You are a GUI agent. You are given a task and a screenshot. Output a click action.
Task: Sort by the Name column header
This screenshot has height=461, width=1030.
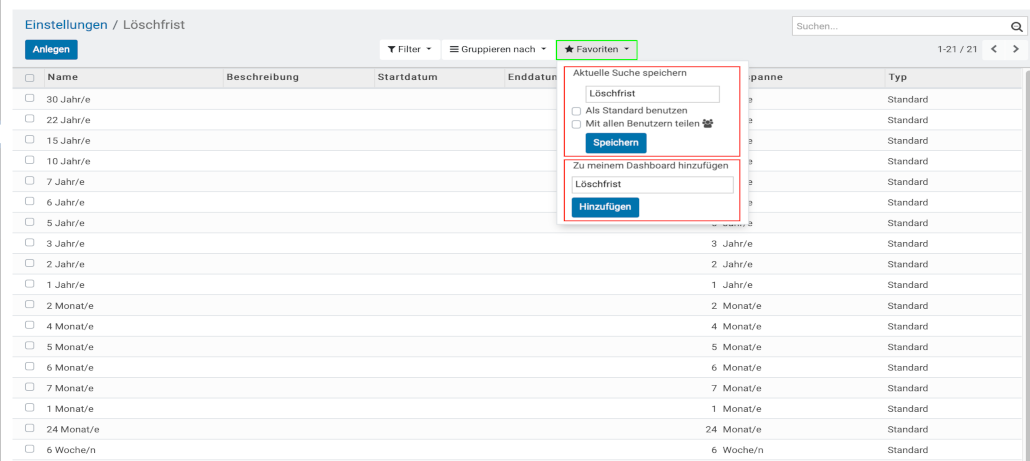click(x=62, y=78)
